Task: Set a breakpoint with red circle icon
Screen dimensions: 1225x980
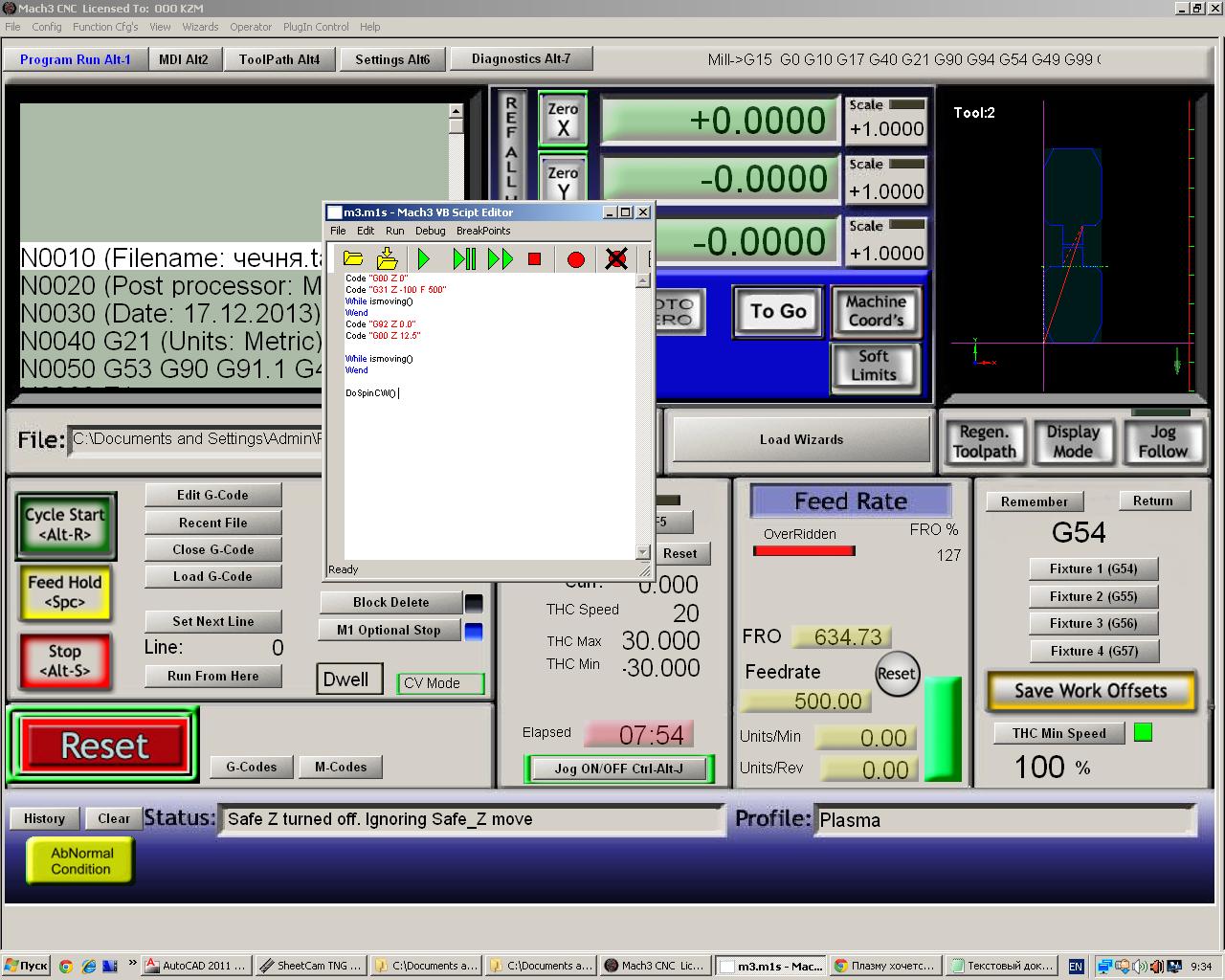Action: click(576, 258)
